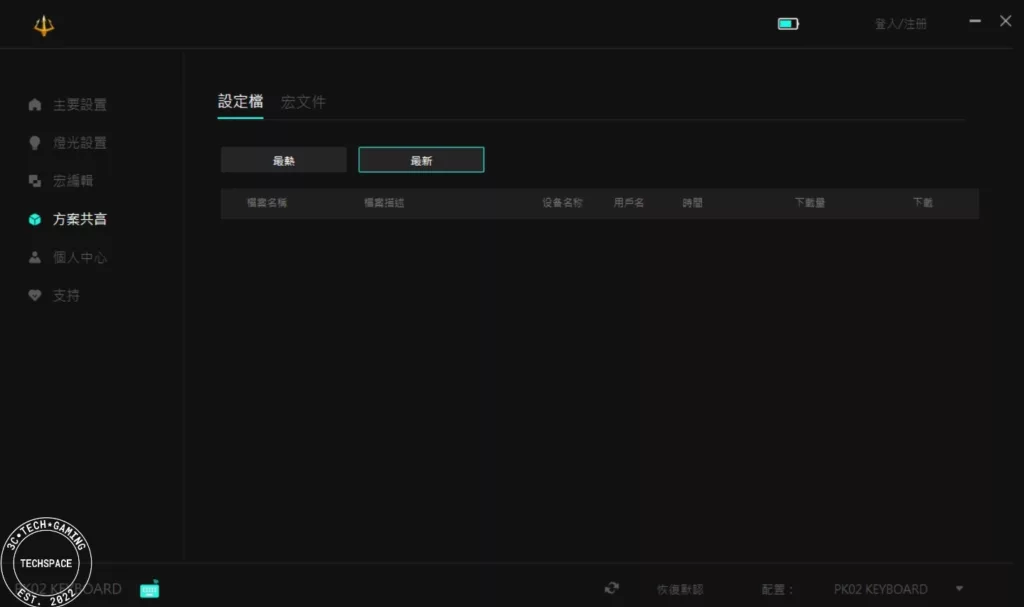
Task: Click the 下載 column header
Action: 923,203
